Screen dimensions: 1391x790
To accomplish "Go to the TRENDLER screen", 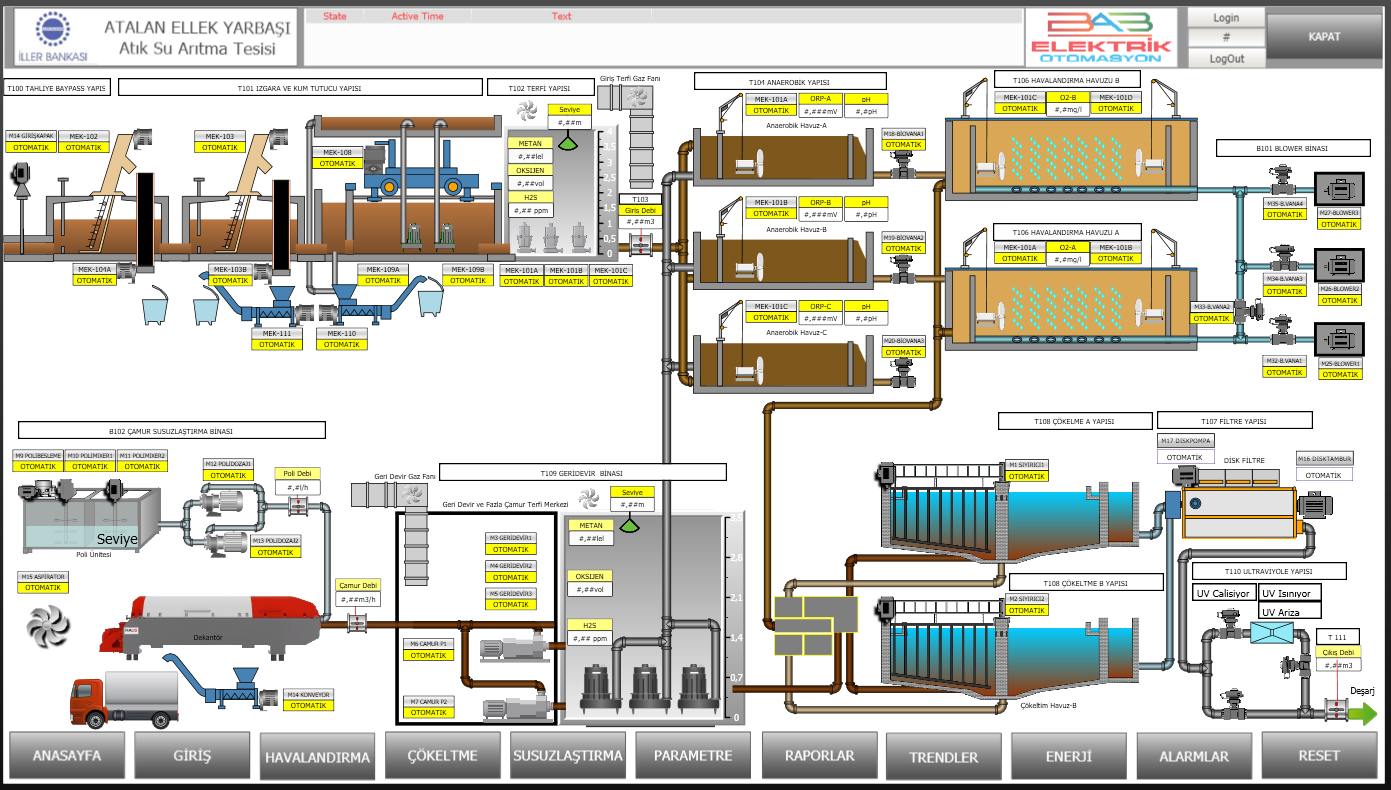I will tap(943, 756).
